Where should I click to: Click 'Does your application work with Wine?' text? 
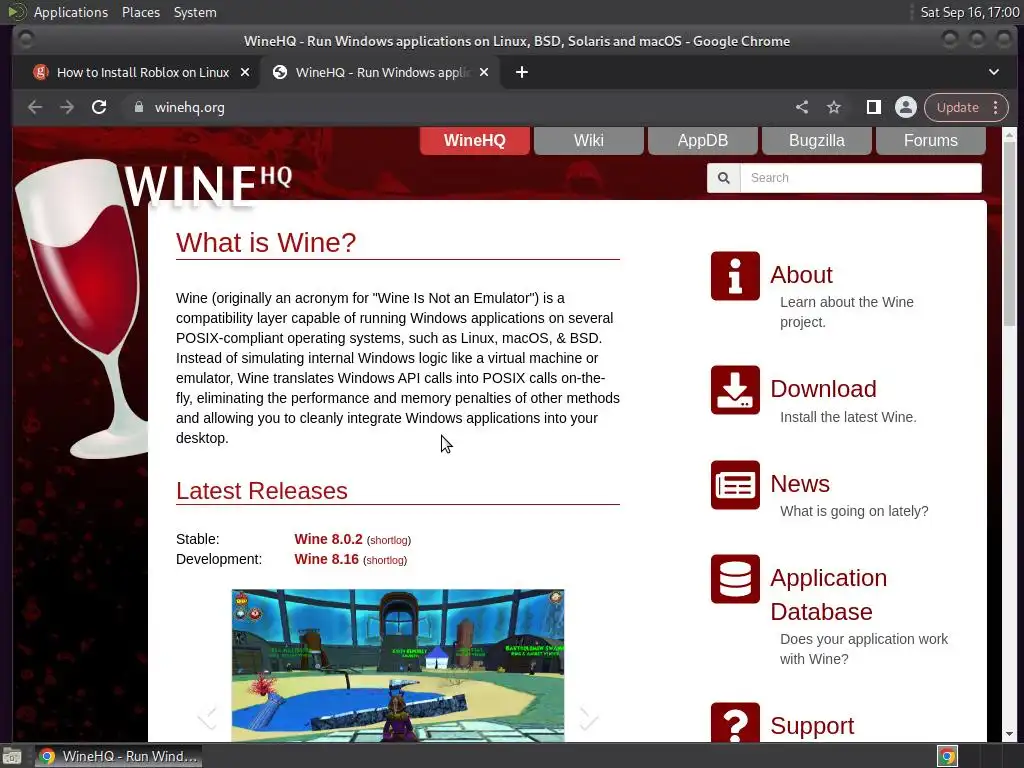point(863,649)
